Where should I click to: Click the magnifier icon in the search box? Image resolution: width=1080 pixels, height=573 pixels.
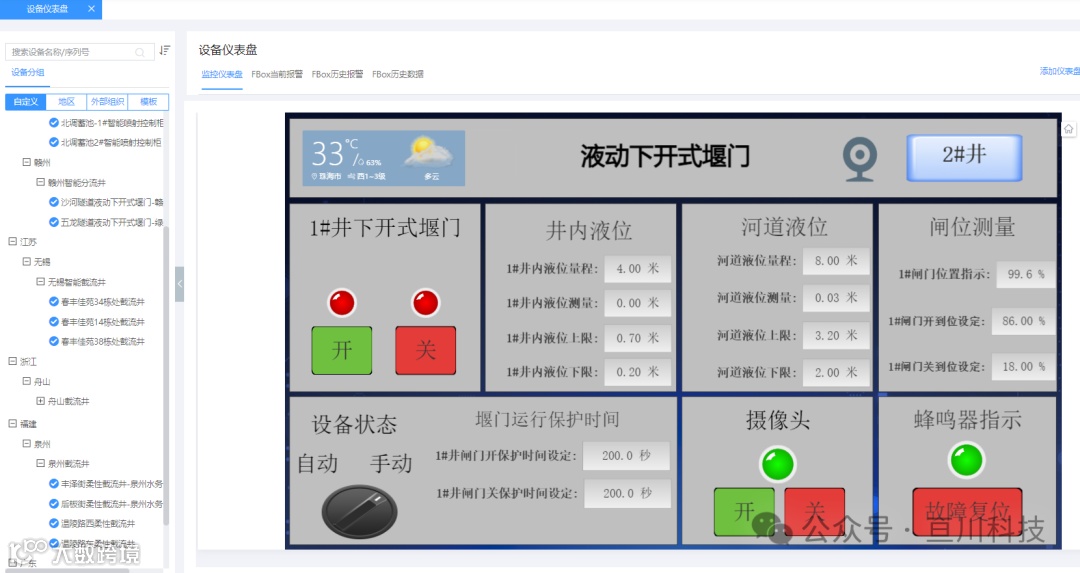tap(141, 52)
